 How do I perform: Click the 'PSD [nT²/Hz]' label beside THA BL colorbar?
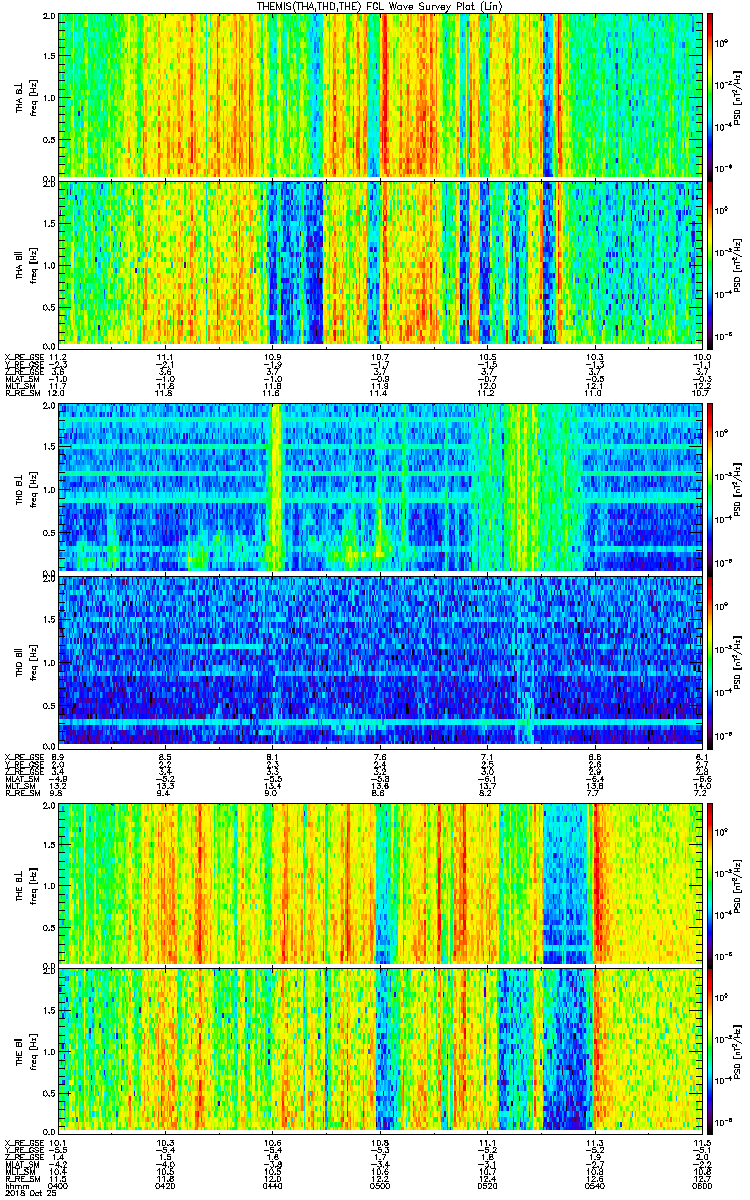[x=737, y=96]
